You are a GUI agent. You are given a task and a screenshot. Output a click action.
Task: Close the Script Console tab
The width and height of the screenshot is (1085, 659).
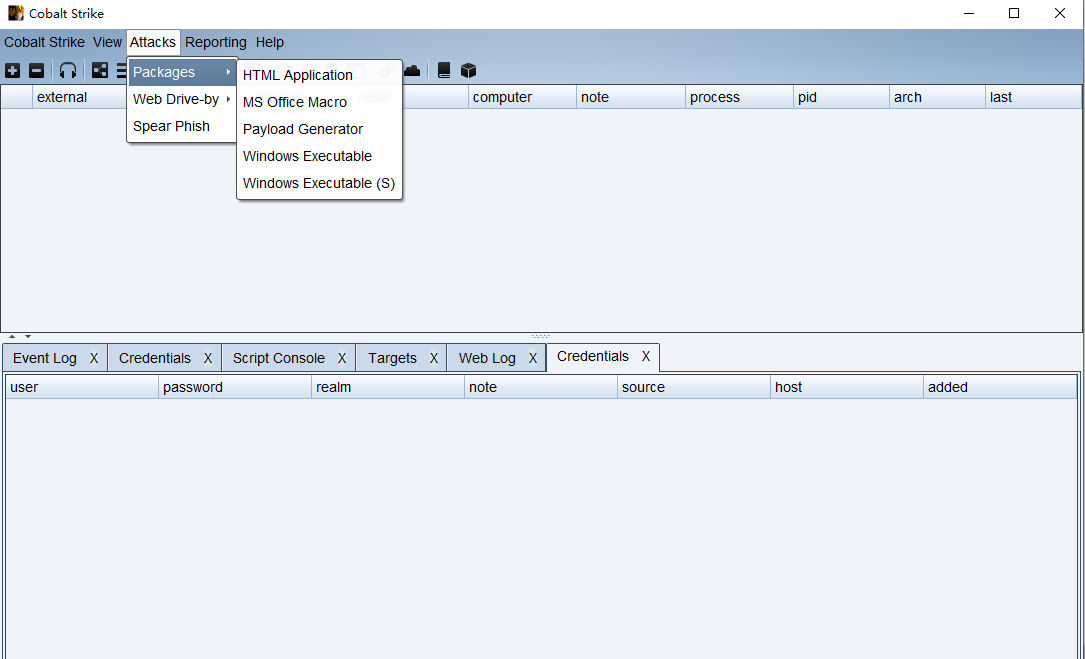(342, 358)
